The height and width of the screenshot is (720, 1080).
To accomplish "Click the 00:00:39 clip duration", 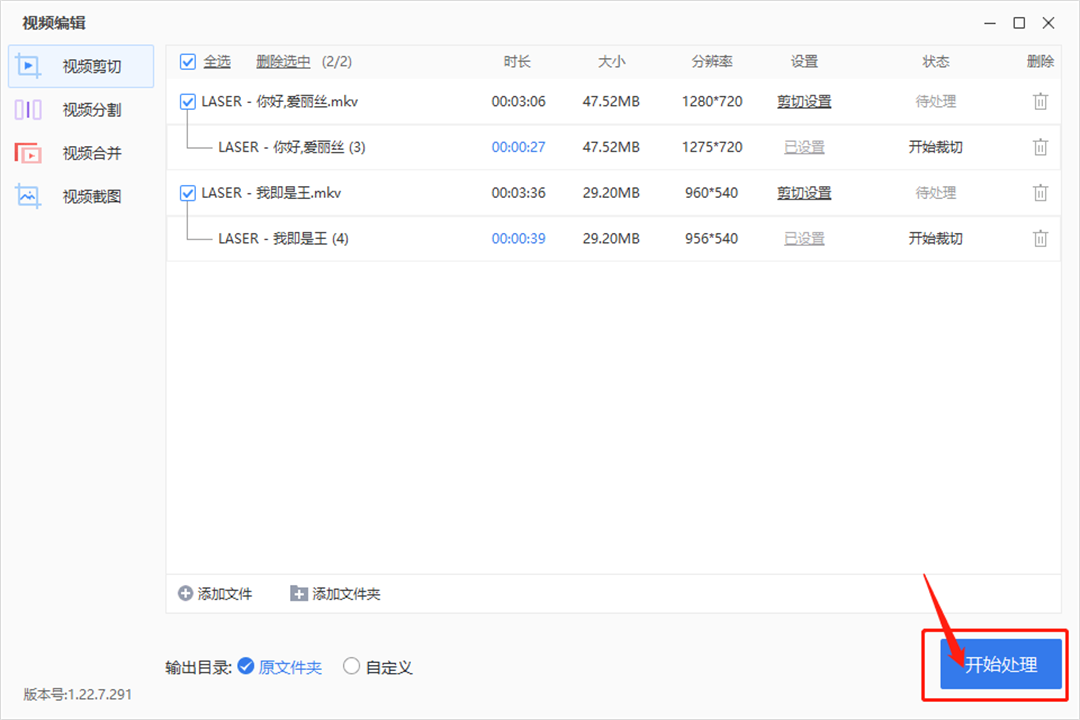I will pos(518,239).
